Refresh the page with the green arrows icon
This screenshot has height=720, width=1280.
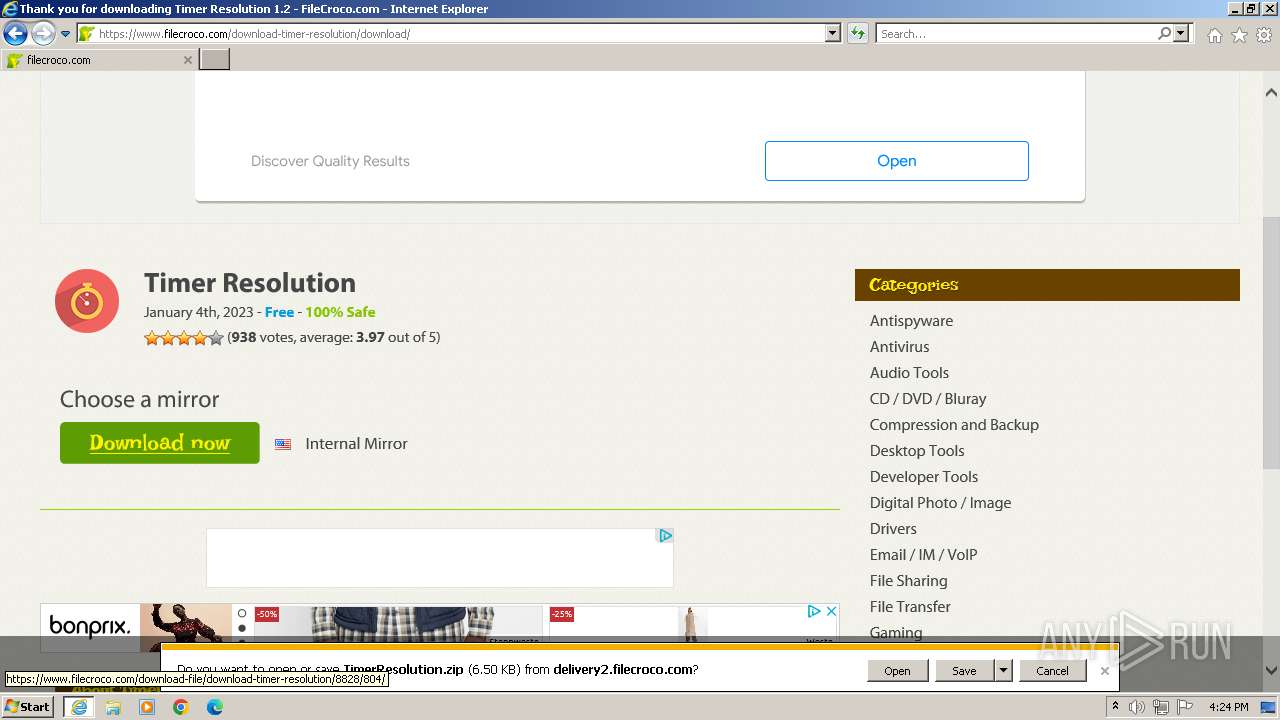point(858,34)
